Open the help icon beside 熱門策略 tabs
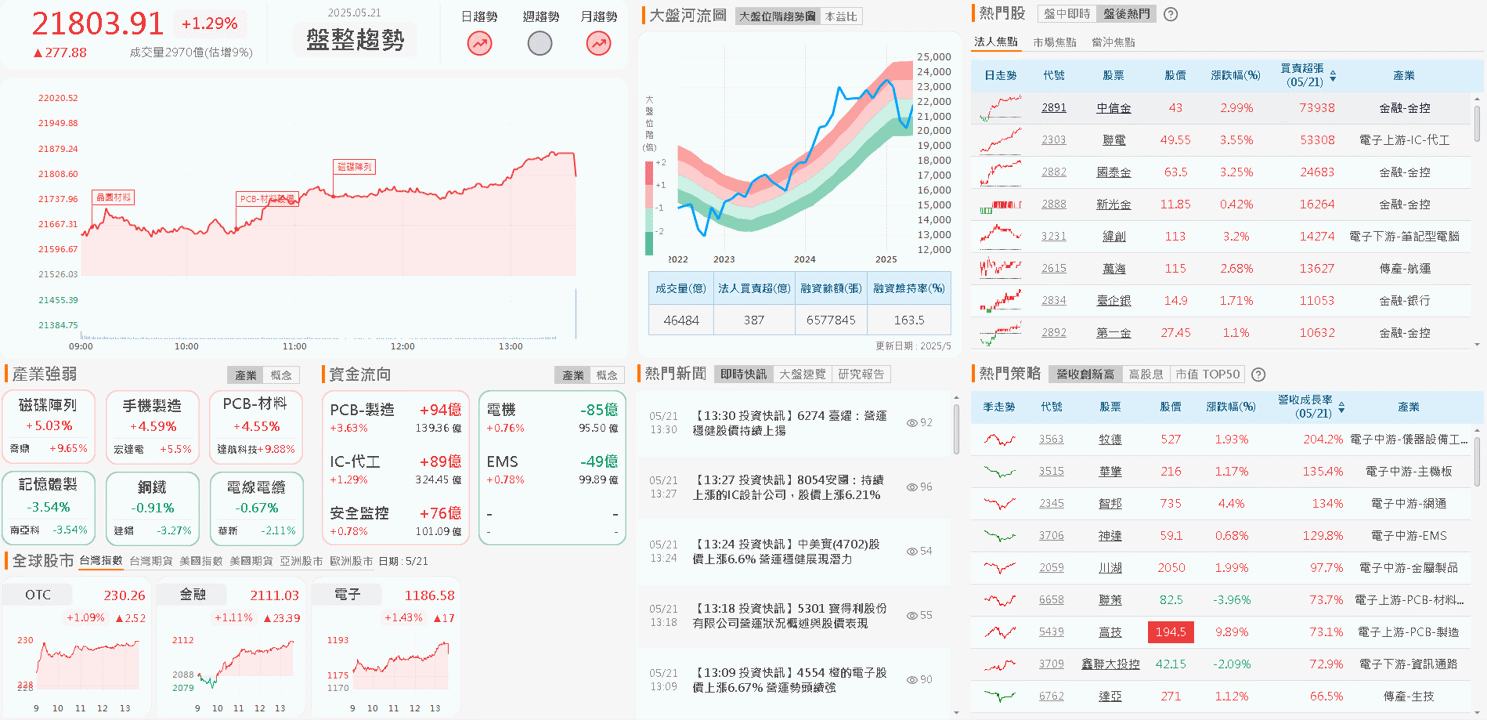This screenshot has width=1487, height=720. click(x=1259, y=374)
